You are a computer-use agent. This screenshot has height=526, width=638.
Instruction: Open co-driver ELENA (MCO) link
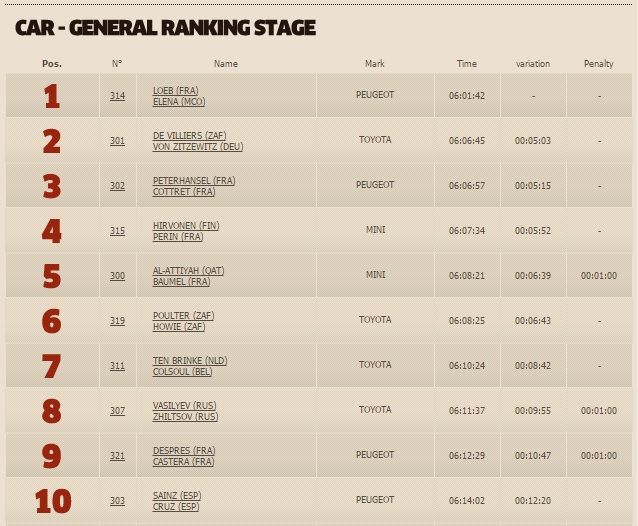[179, 101]
